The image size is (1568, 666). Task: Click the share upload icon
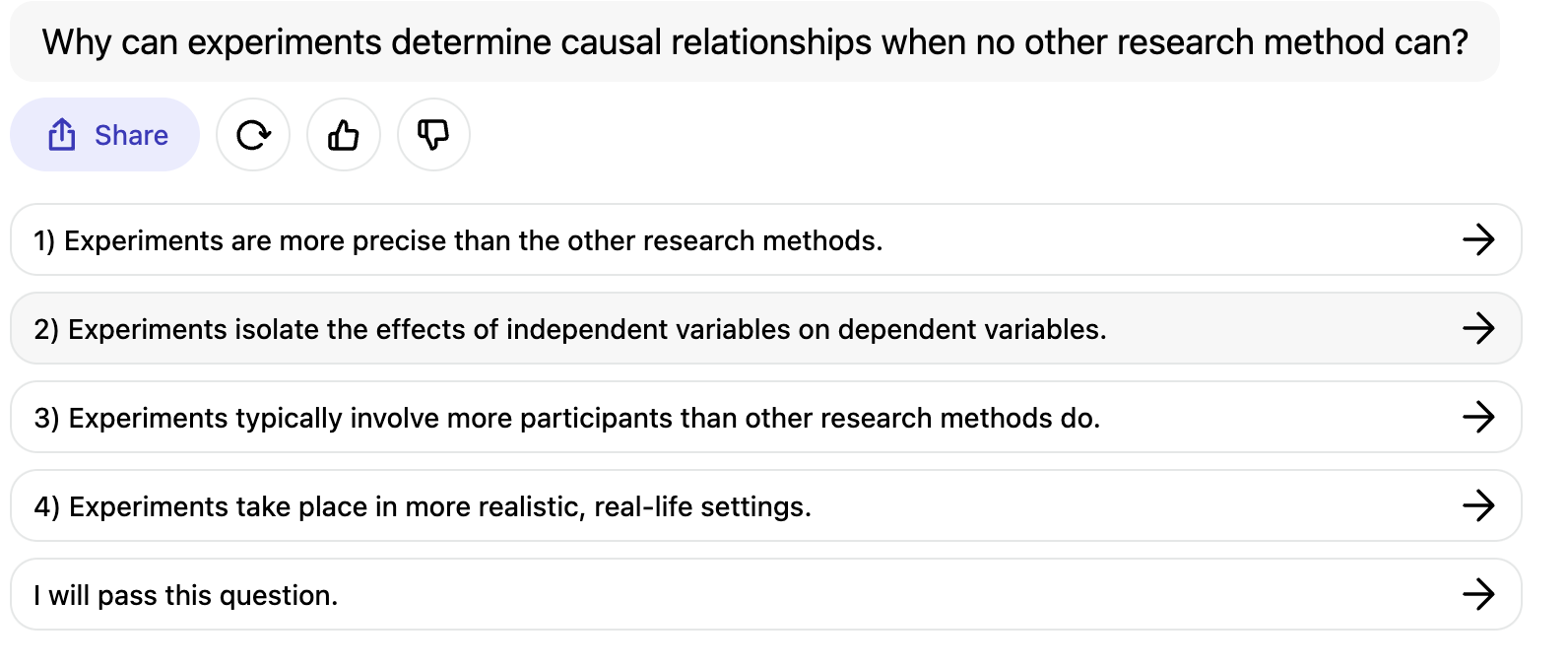click(x=62, y=135)
